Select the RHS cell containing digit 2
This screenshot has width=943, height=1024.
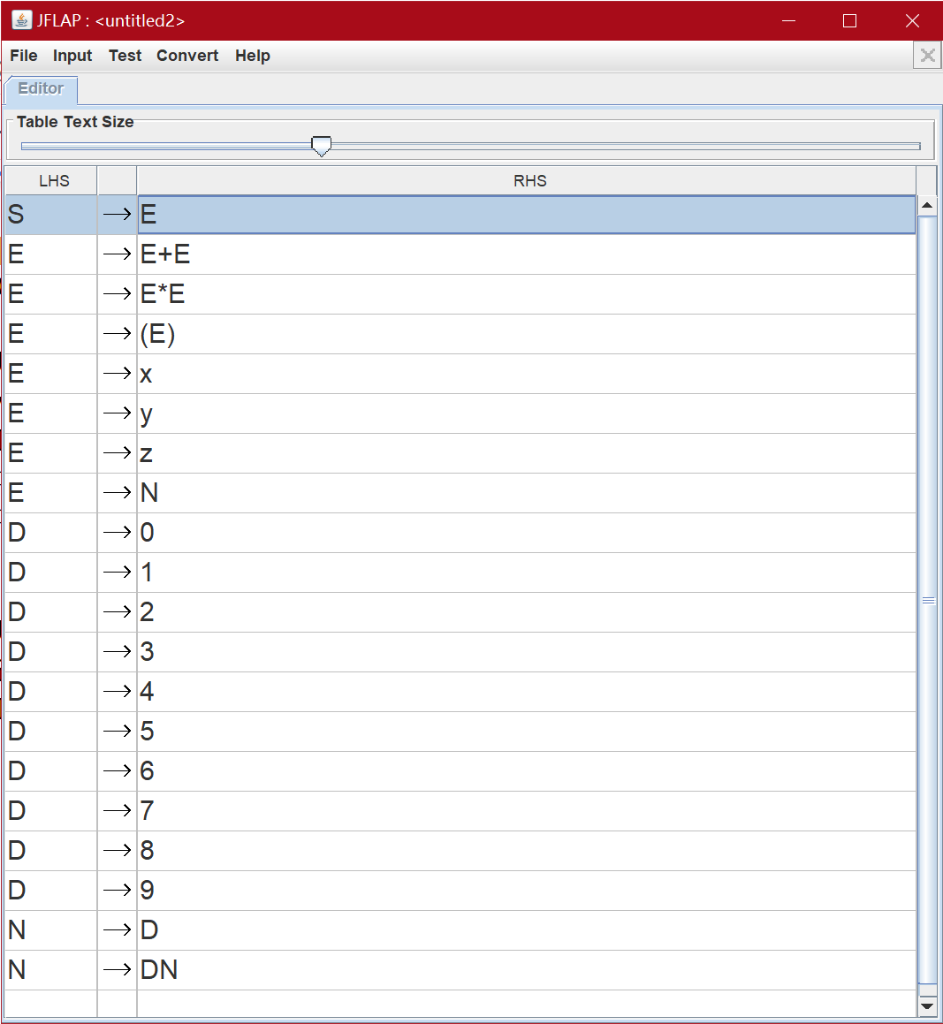point(526,613)
